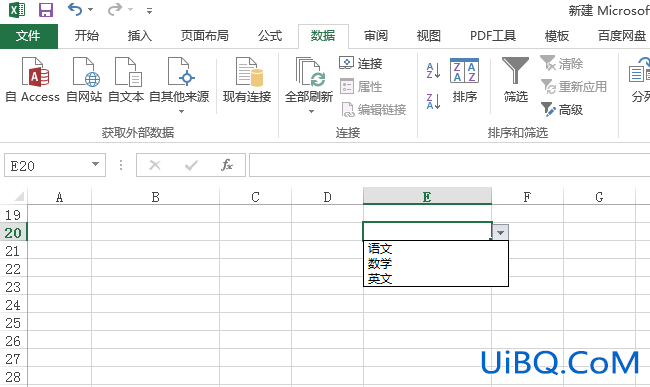650x387 pixels.
Task: Switch to the 插入 tab
Action: [140, 36]
